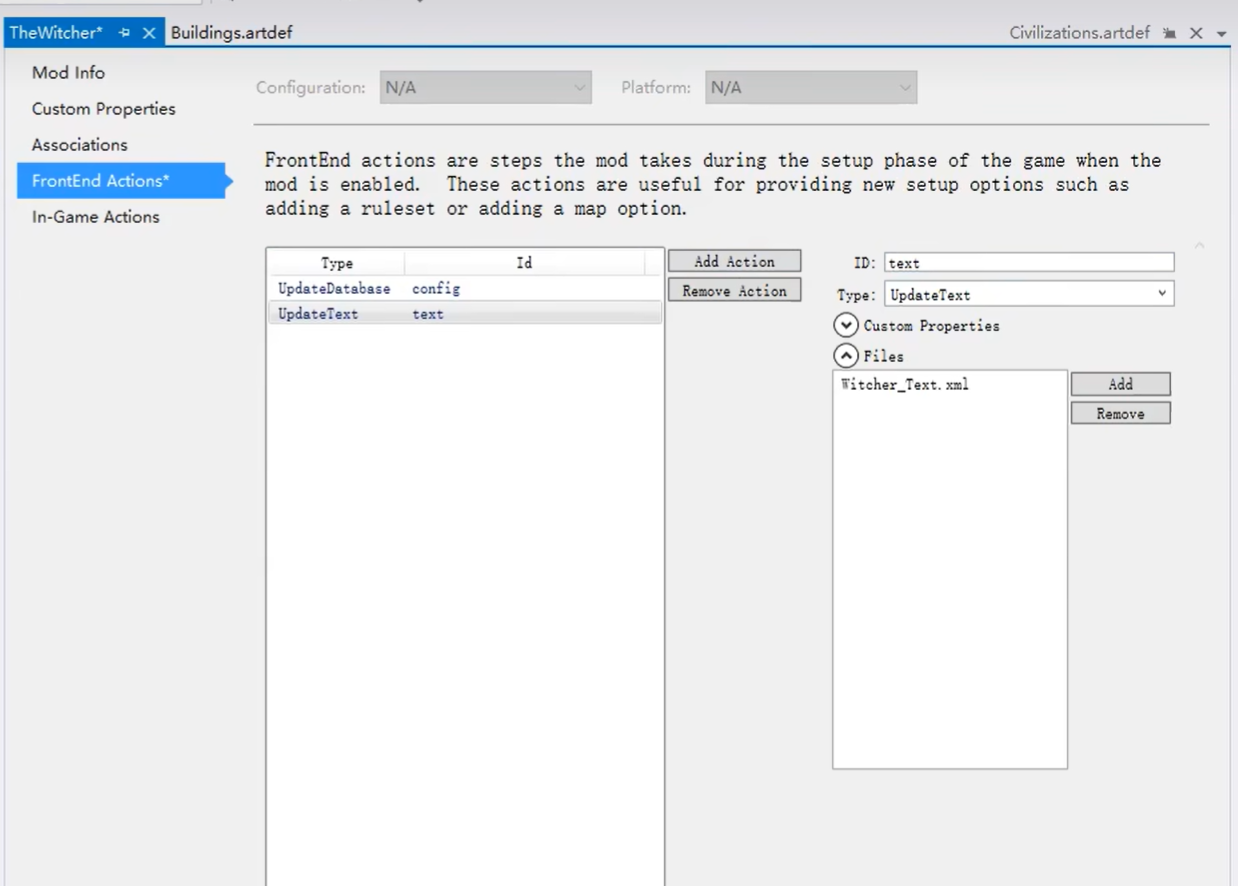Expand the Custom Properties section chevron

point(846,326)
